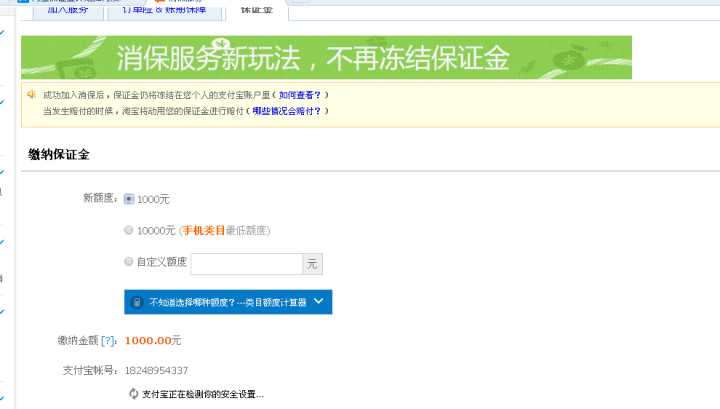Screen dimensions: 720x409
Task: Expand the 类目额度计算器 dropdown bar
Action: [228, 302]
